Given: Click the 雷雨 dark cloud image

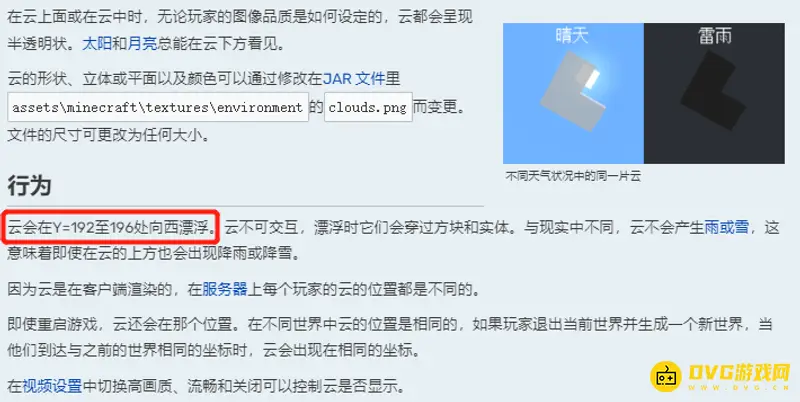Looking at the screenshot, I should click(714, 93).
